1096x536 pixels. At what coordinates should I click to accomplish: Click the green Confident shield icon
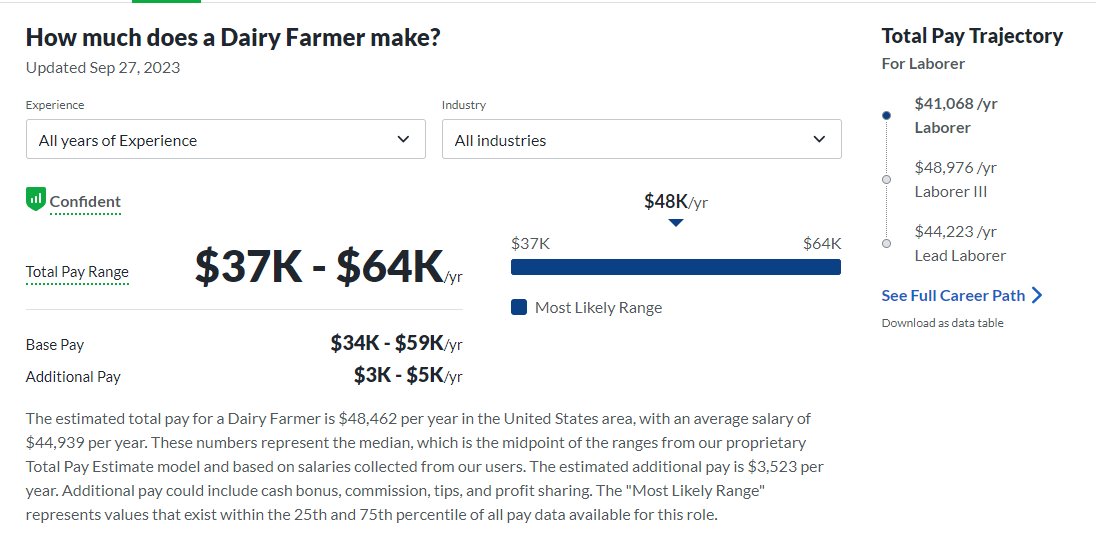click(x=36, y=199)
